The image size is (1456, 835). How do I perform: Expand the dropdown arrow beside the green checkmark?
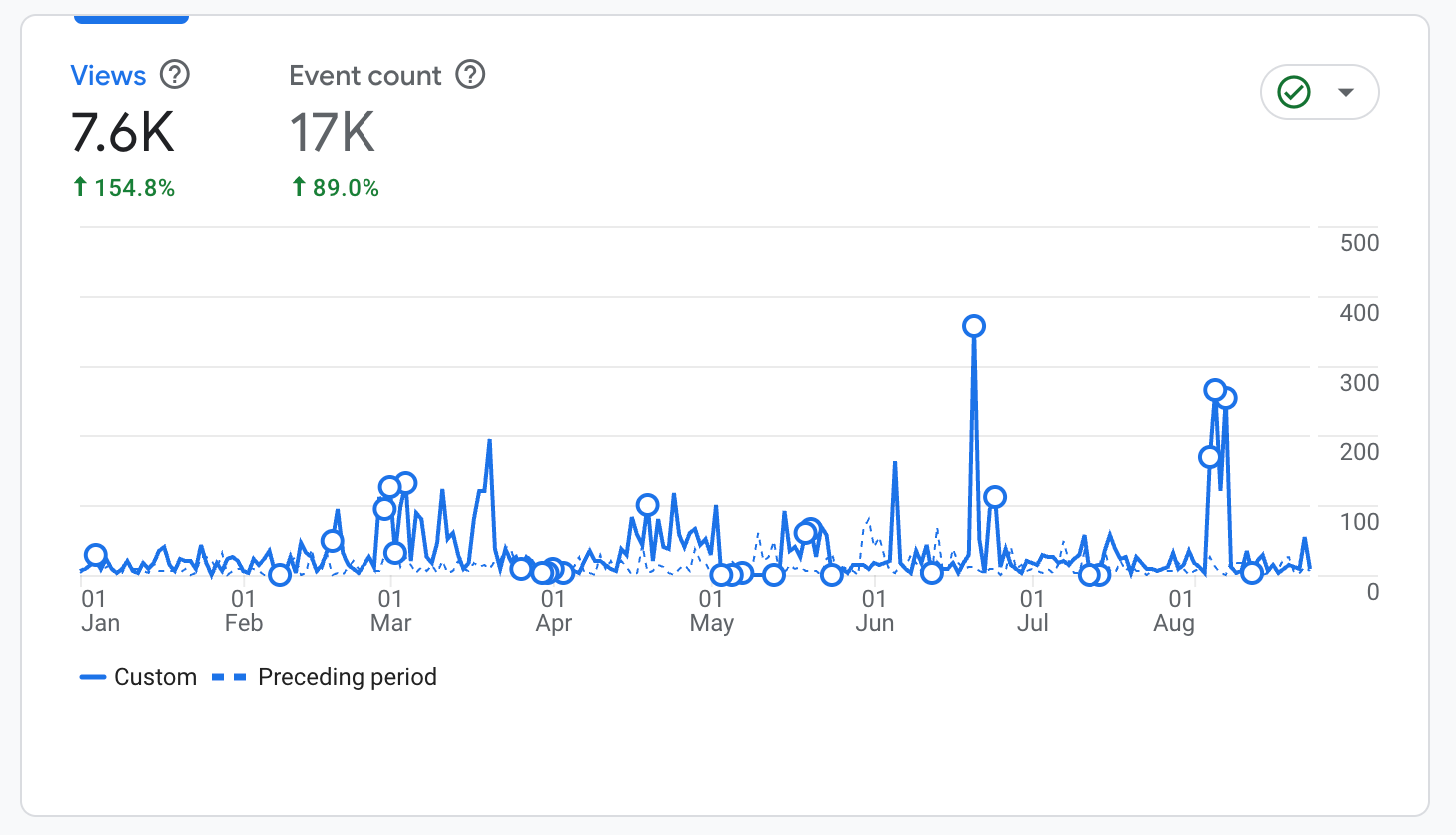tap(1346, 92)
